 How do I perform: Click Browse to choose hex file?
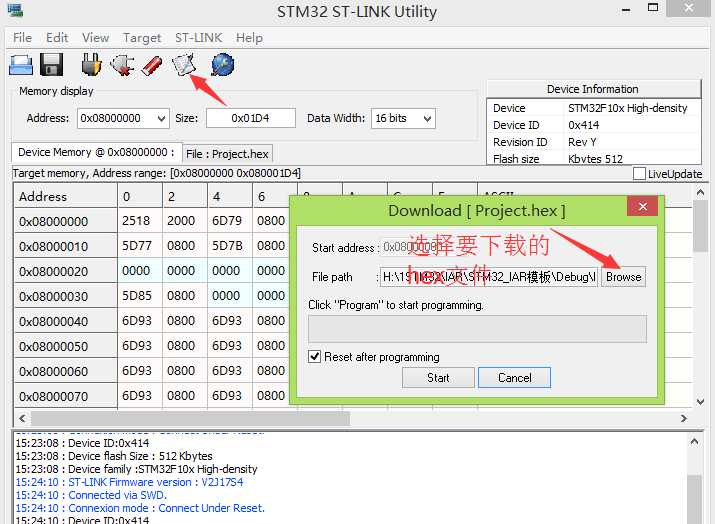623,277
